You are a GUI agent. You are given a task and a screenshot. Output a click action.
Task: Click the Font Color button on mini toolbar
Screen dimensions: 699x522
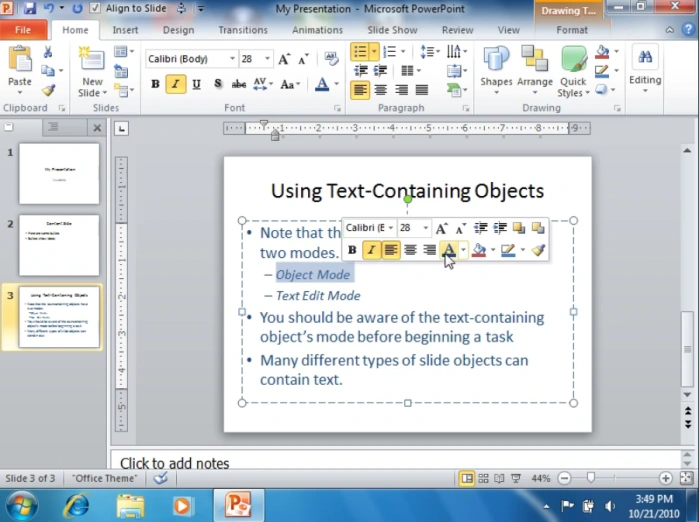click(449, 250)
